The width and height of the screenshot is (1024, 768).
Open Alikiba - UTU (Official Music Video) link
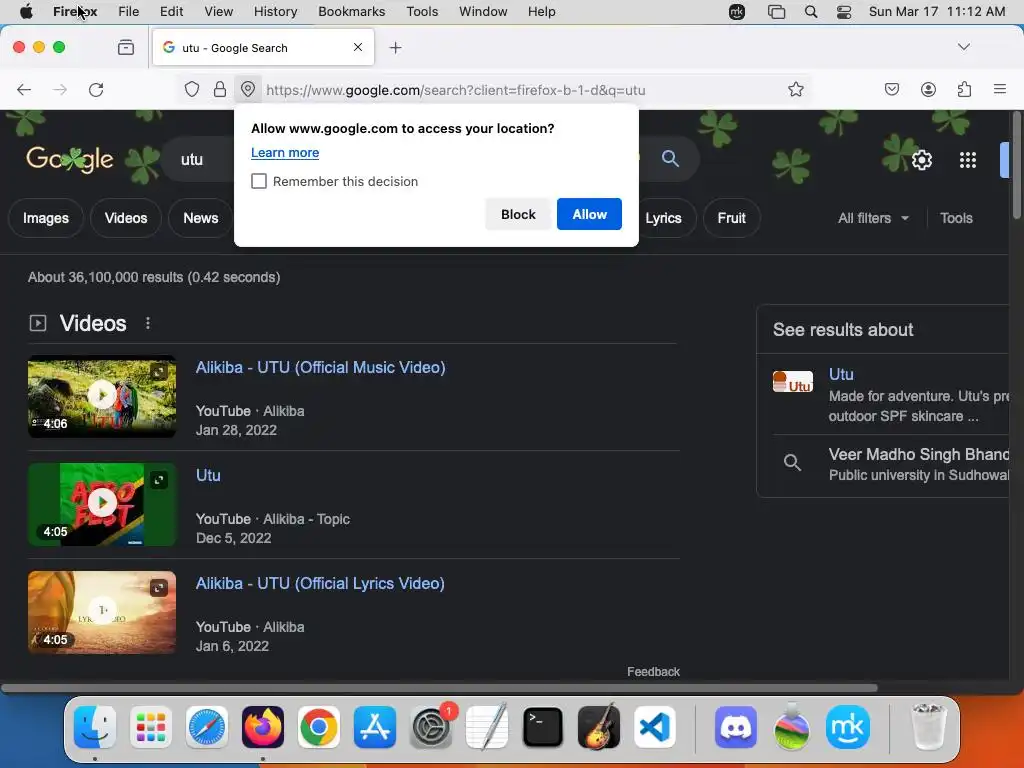coord(321,367)
